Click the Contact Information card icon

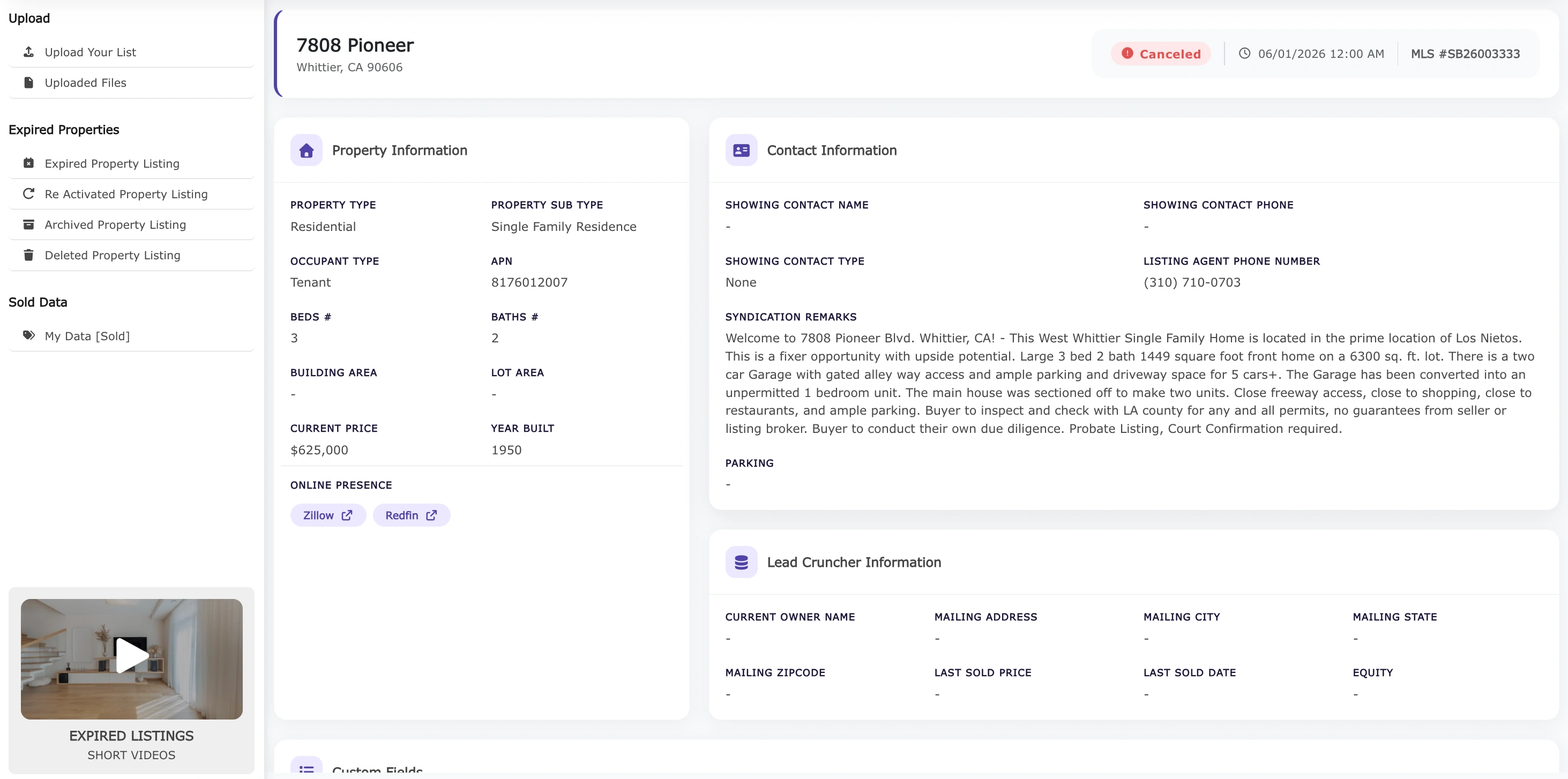click(x=741, y=151)
